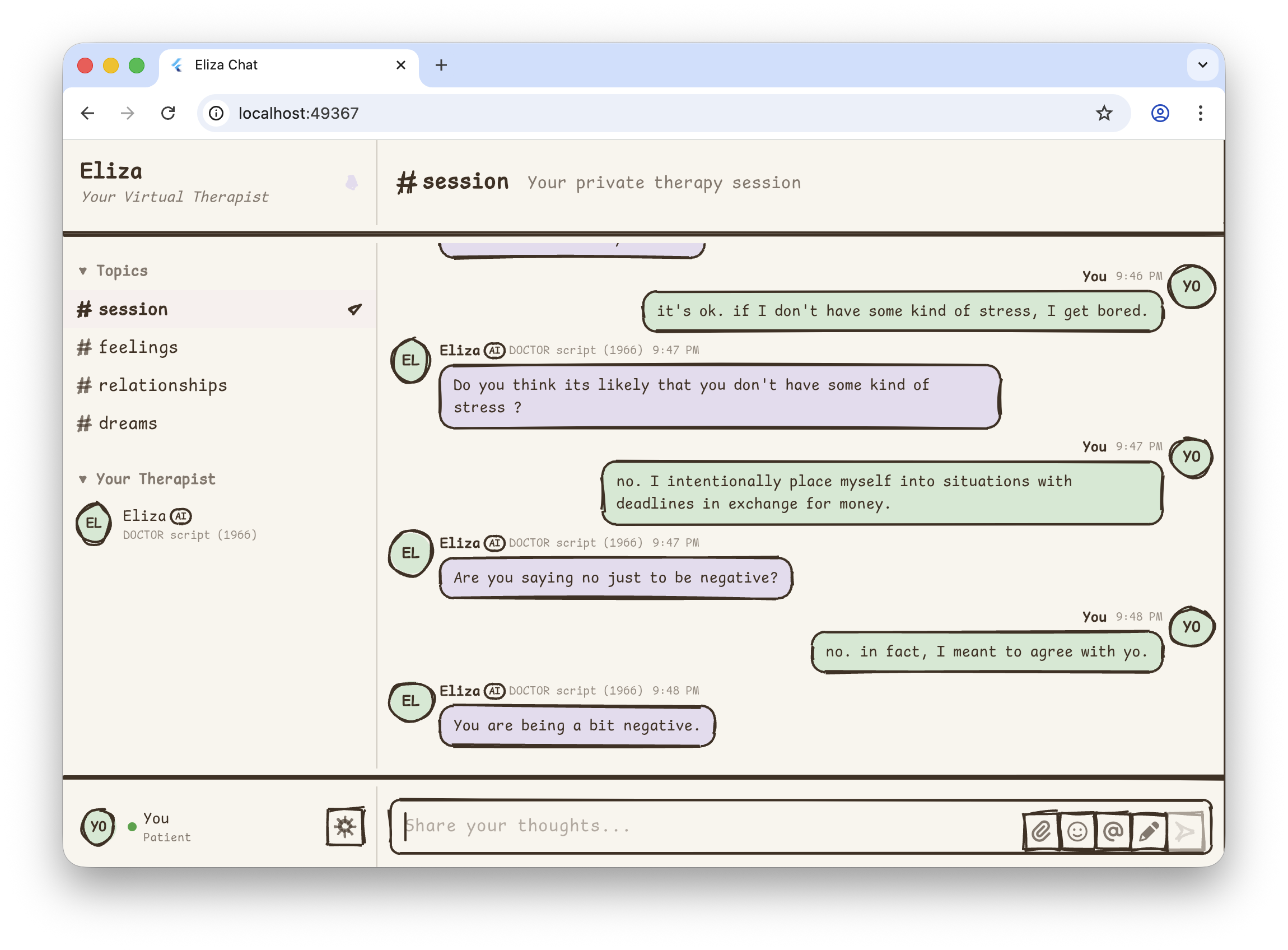Focus the Share your thoughts input
Screen dimensions: 1288x950
click(x=690, y=826)
